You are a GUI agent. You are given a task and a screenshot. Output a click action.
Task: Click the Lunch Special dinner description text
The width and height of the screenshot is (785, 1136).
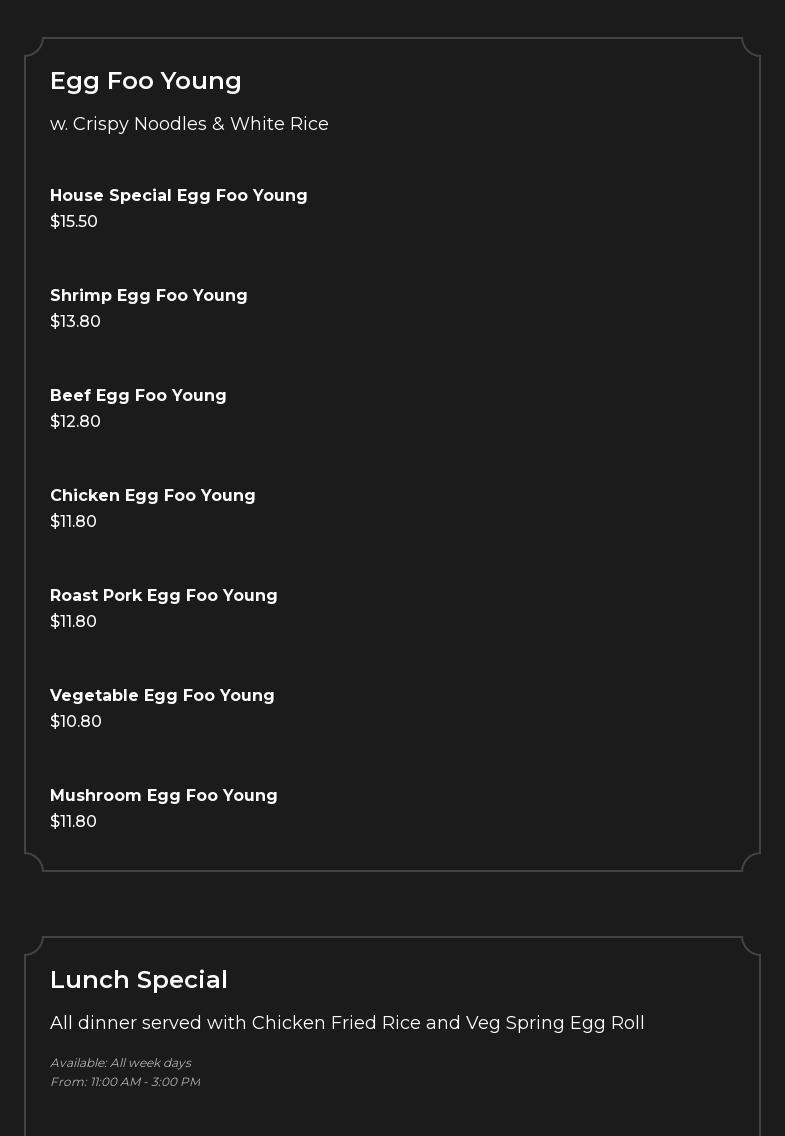[347, 1023]
